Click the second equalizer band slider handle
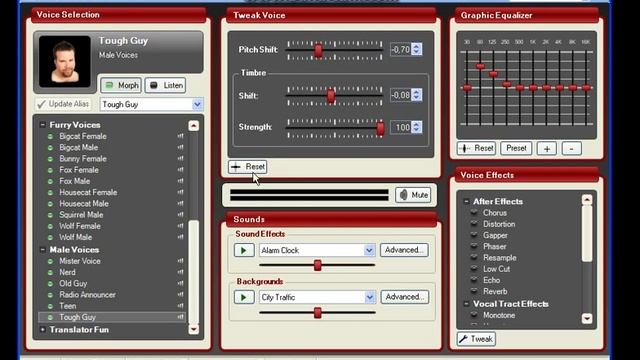The image size is (640, 360). [x=480, y=66]
